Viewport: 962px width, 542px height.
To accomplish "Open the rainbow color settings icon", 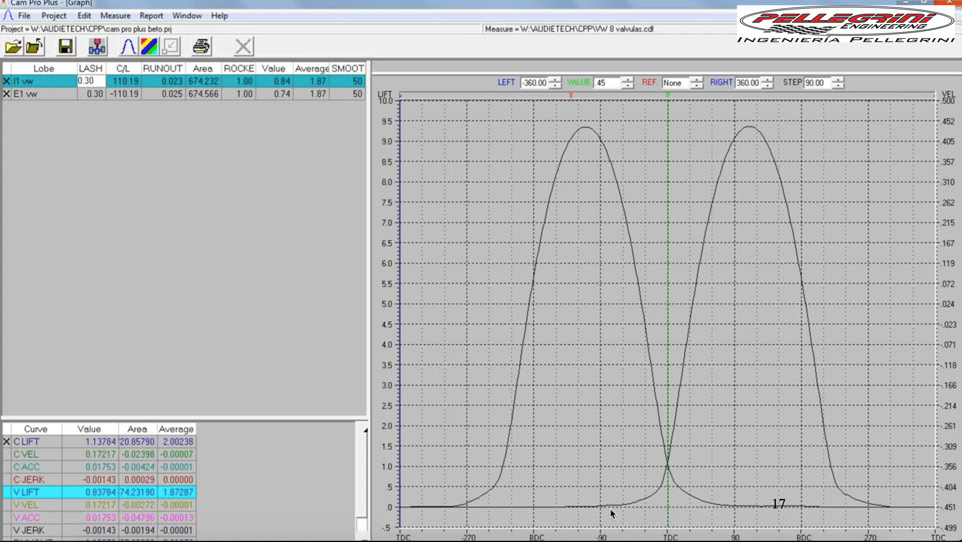I will click(149, 47).
